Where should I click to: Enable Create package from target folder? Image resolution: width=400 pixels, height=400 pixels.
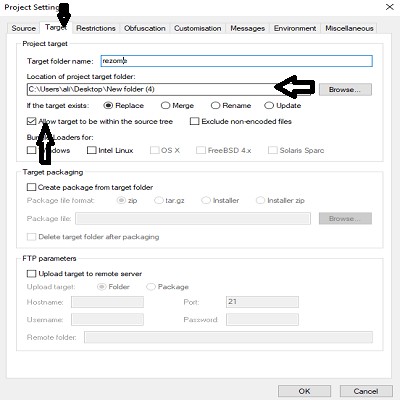pyautogui.click(x=31, y=187)
